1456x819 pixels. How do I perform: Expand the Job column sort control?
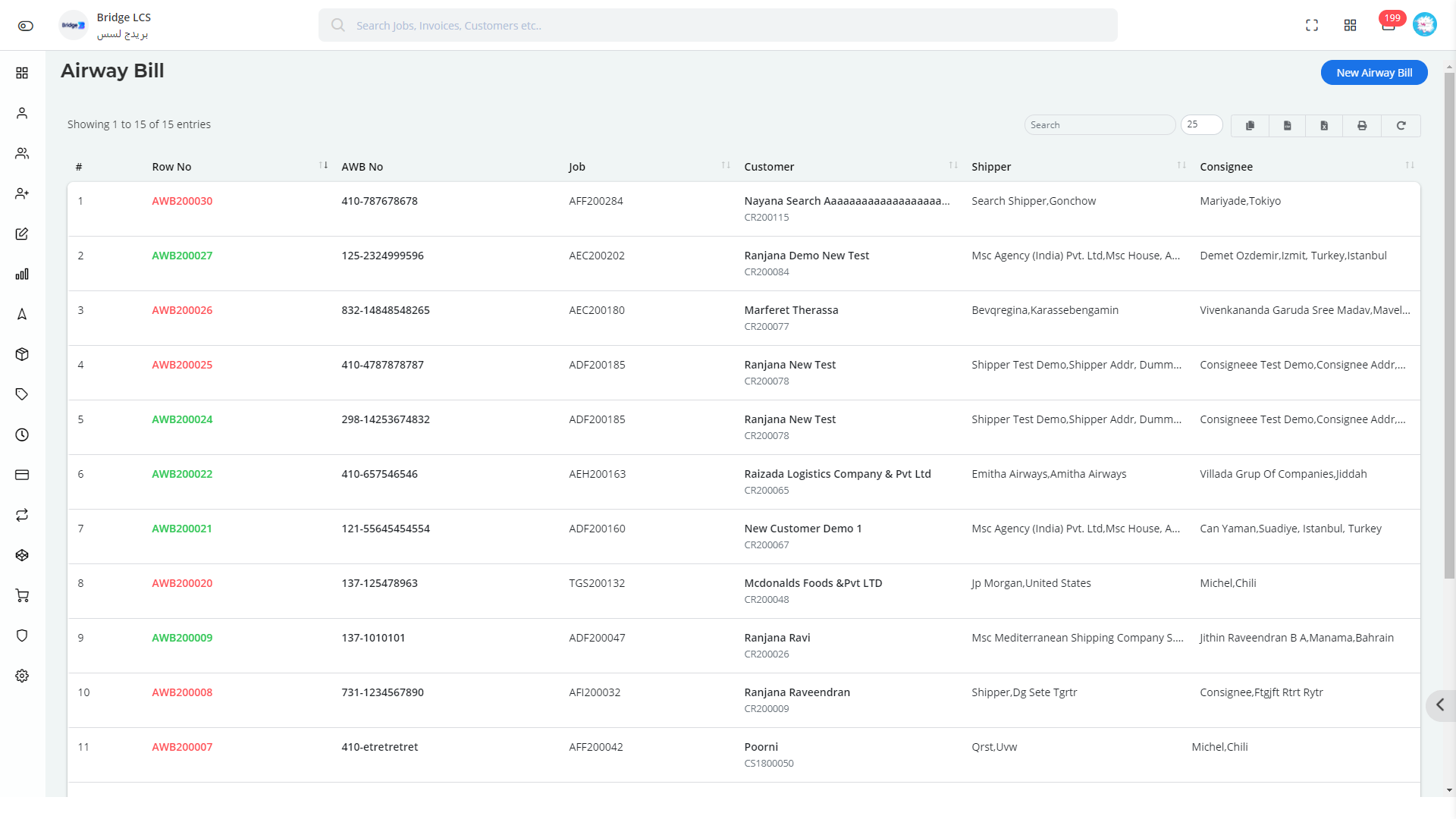click(726, 165)
